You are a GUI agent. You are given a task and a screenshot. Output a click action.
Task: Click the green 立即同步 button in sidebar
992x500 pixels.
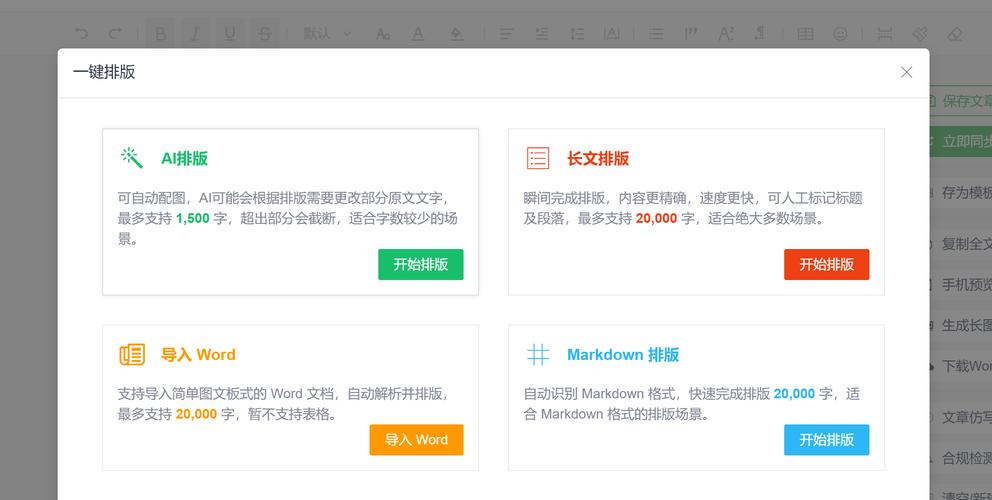click(x=960, y=141)
